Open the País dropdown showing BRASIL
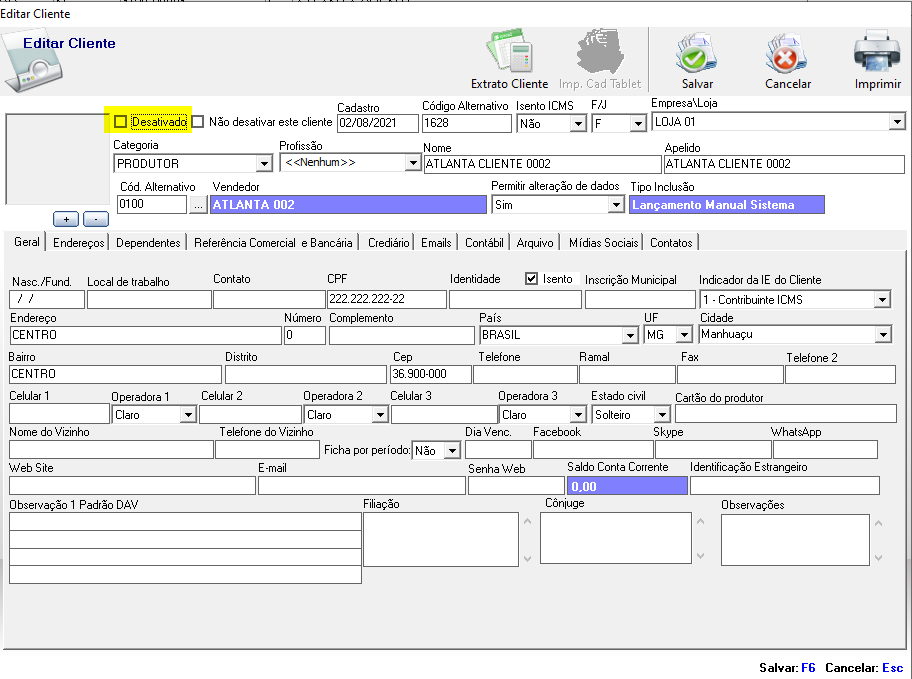This screenshot has height=679, width=912. click(630, 335)
